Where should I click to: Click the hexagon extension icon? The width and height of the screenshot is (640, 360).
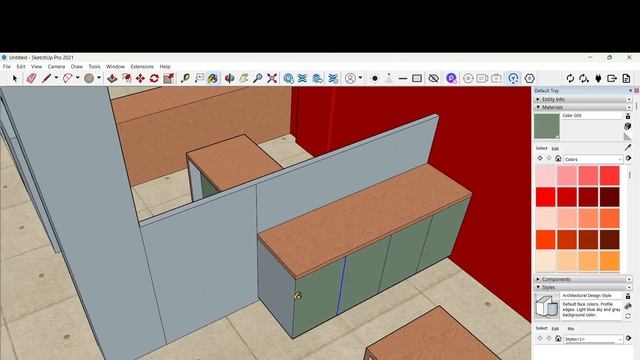coord(529,78)
